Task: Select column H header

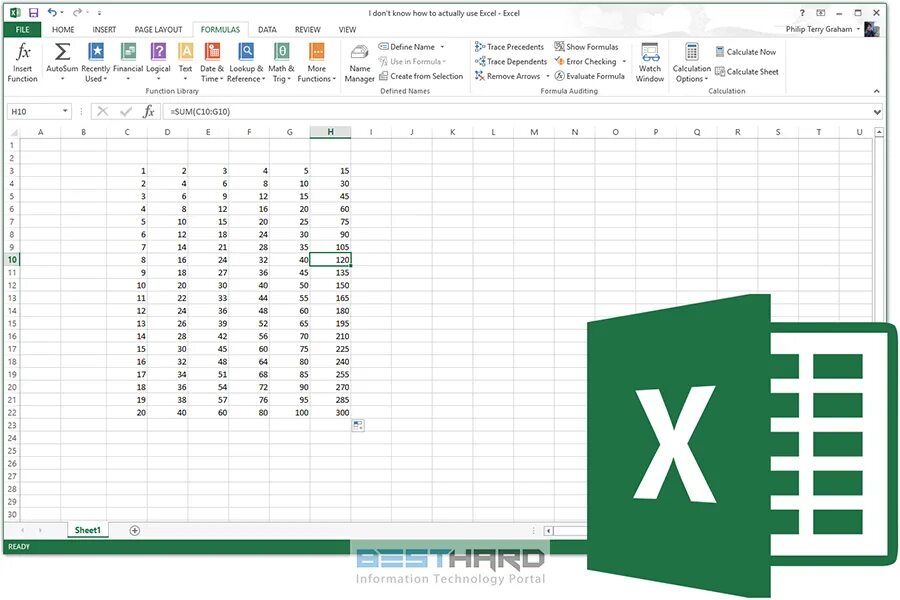Action: click(330, 132)
